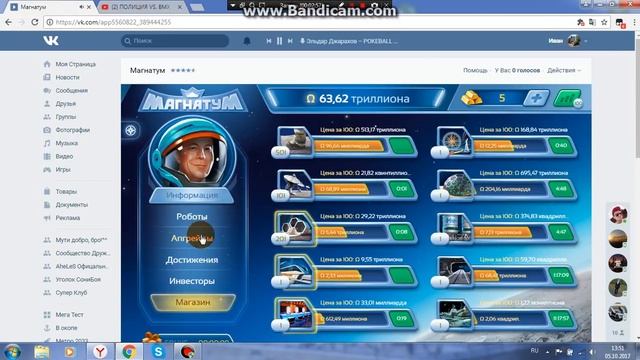This screenshot has width=640, height=360.
Task: Open the Роботы menu
Action: point(192,216)
